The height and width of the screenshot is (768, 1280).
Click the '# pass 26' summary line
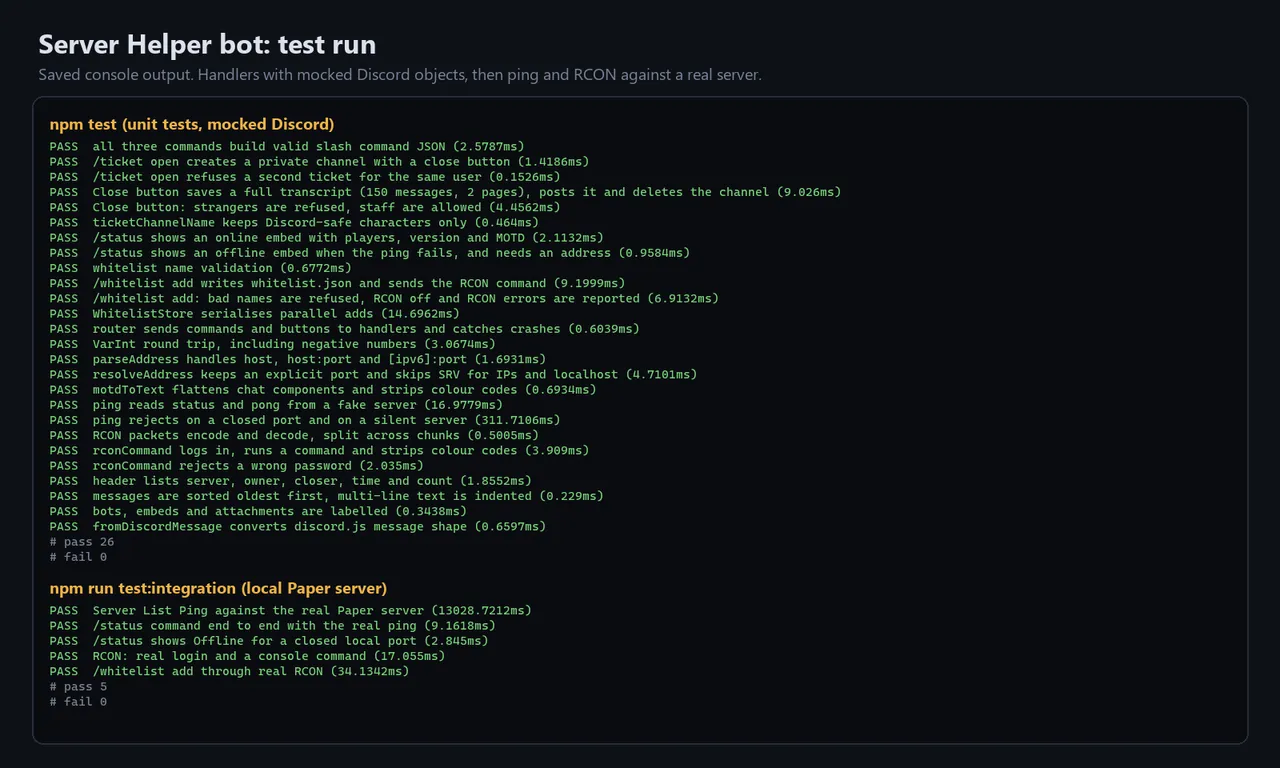pos(82,541)
